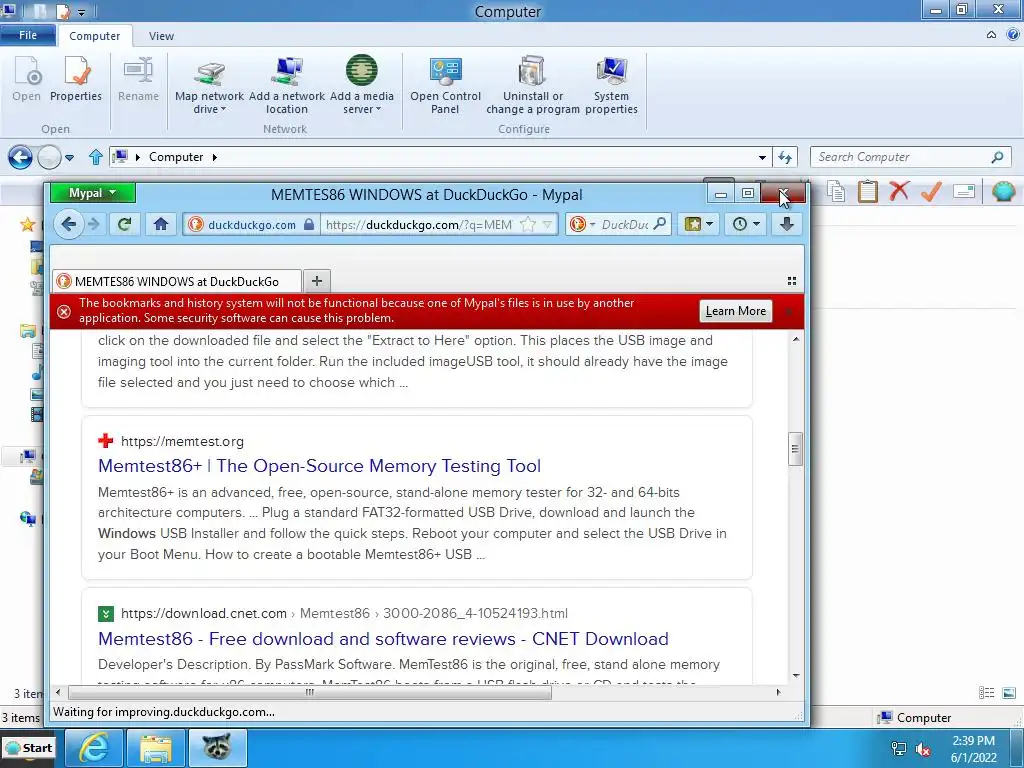The width and height of the screenshot is (1024, 768).
Task: Click vertical scrollbar thumb in Mypal
Action: (795, 449)
